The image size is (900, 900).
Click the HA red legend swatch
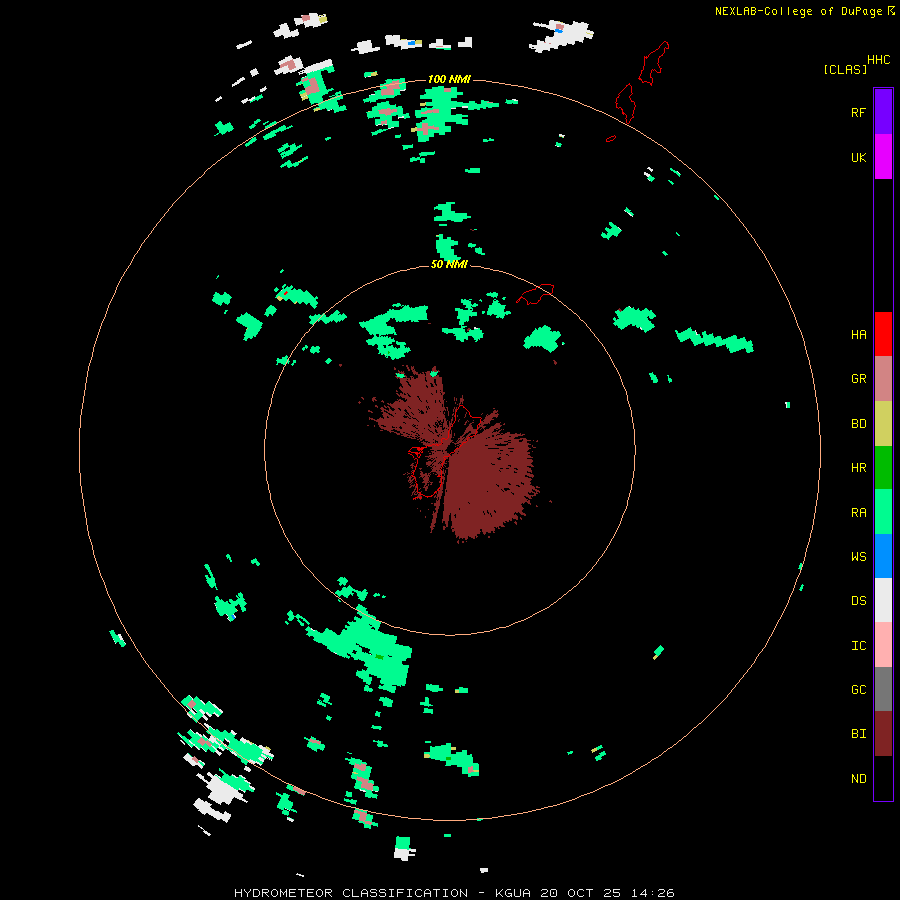pyautogui.click(x=883, y=334)
